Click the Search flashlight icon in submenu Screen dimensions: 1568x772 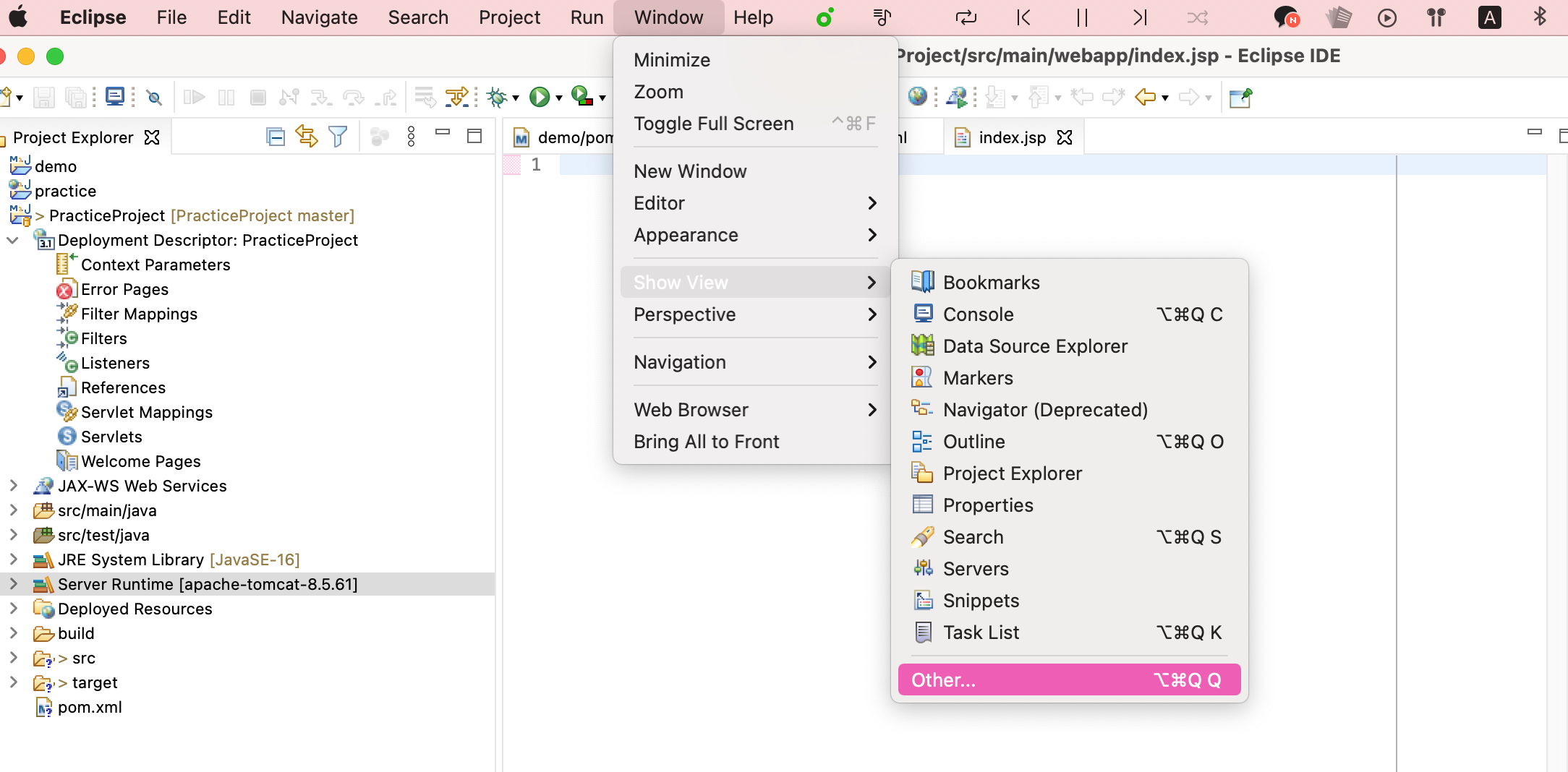coord(922,537)
